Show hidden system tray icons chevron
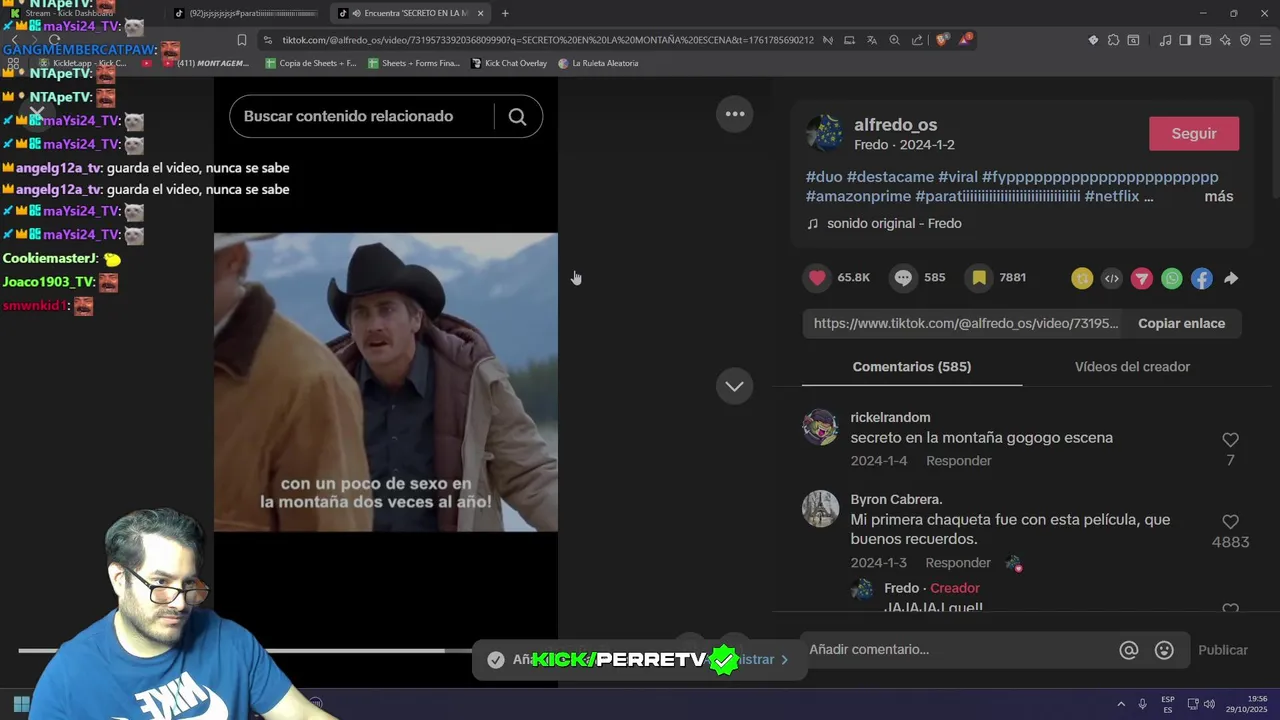Viewport: 1280px width, 720px height. pyautogui.click(x=1121, y=704)
